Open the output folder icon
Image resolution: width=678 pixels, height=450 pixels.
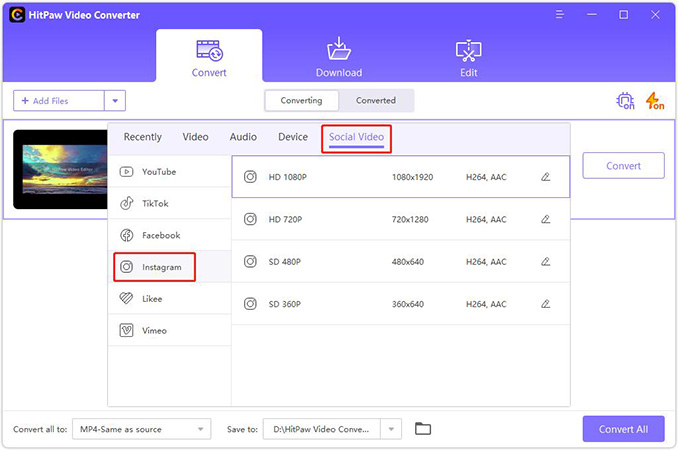click(423, 429)
